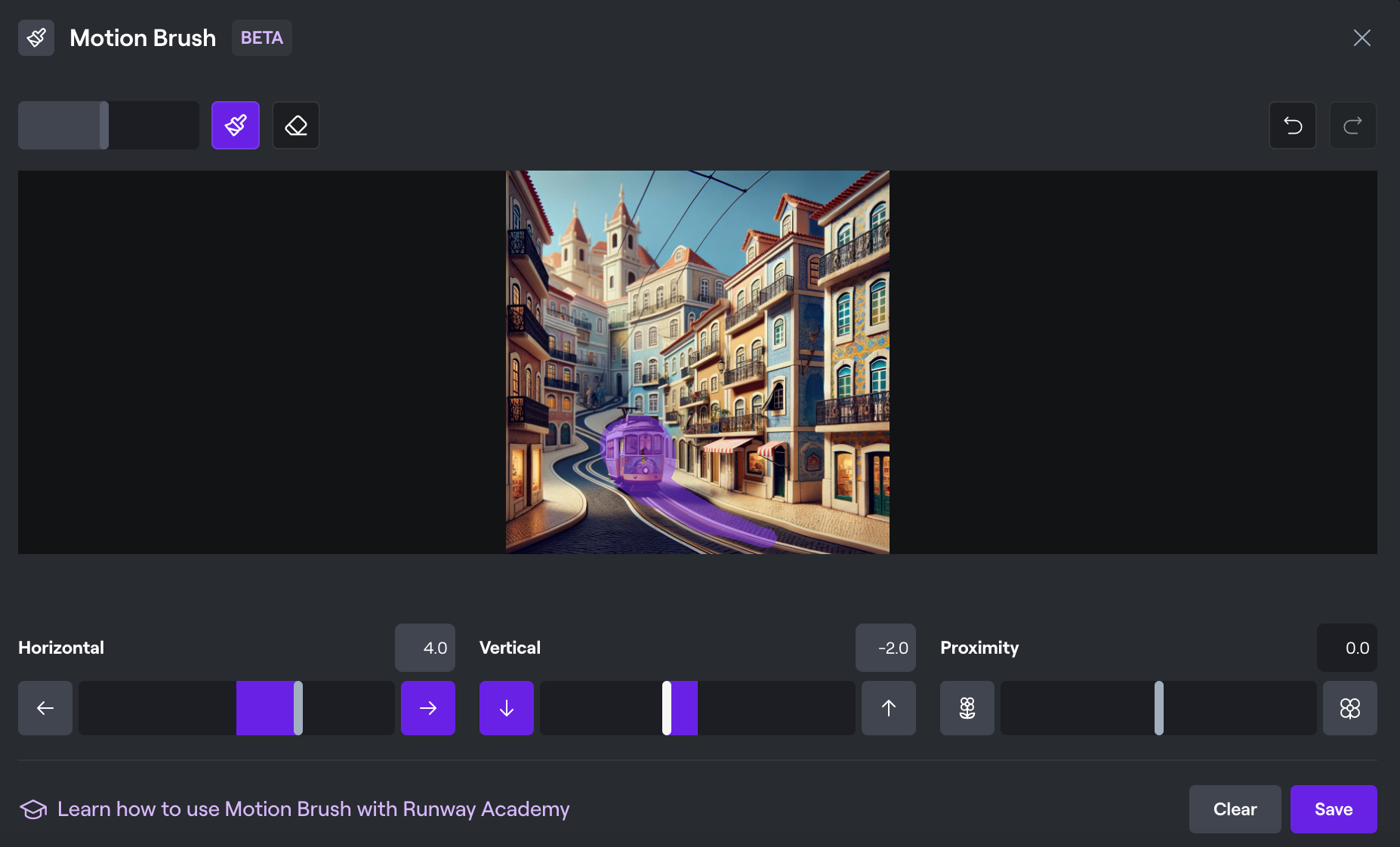The width and height of the screenshot is (1400, 847).
Task: Set vertical motion direction to down
Action: [x=507, y=708]
